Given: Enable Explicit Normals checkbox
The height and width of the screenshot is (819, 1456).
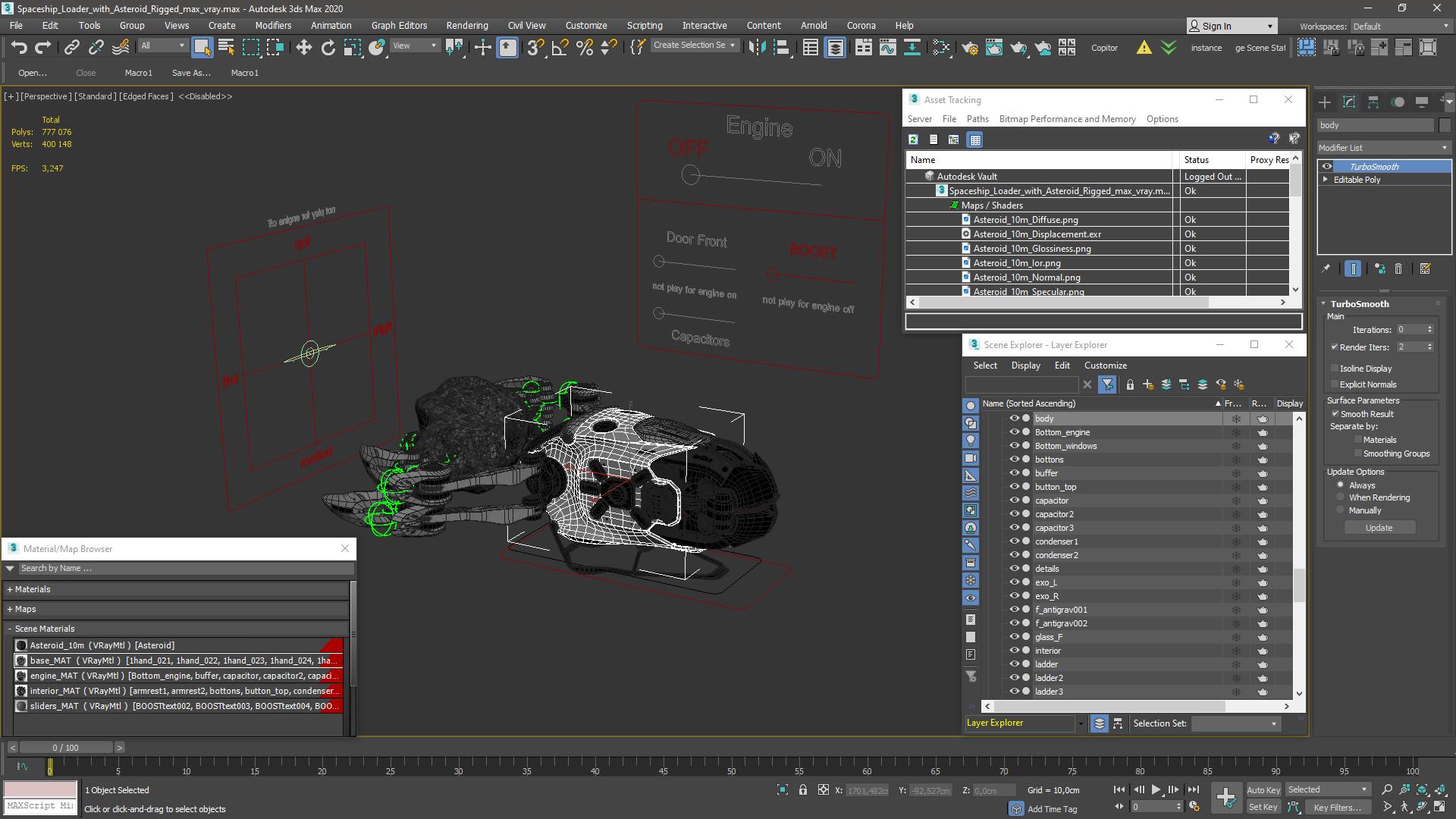Looking at the screenshot, I should pos(1334,384).
